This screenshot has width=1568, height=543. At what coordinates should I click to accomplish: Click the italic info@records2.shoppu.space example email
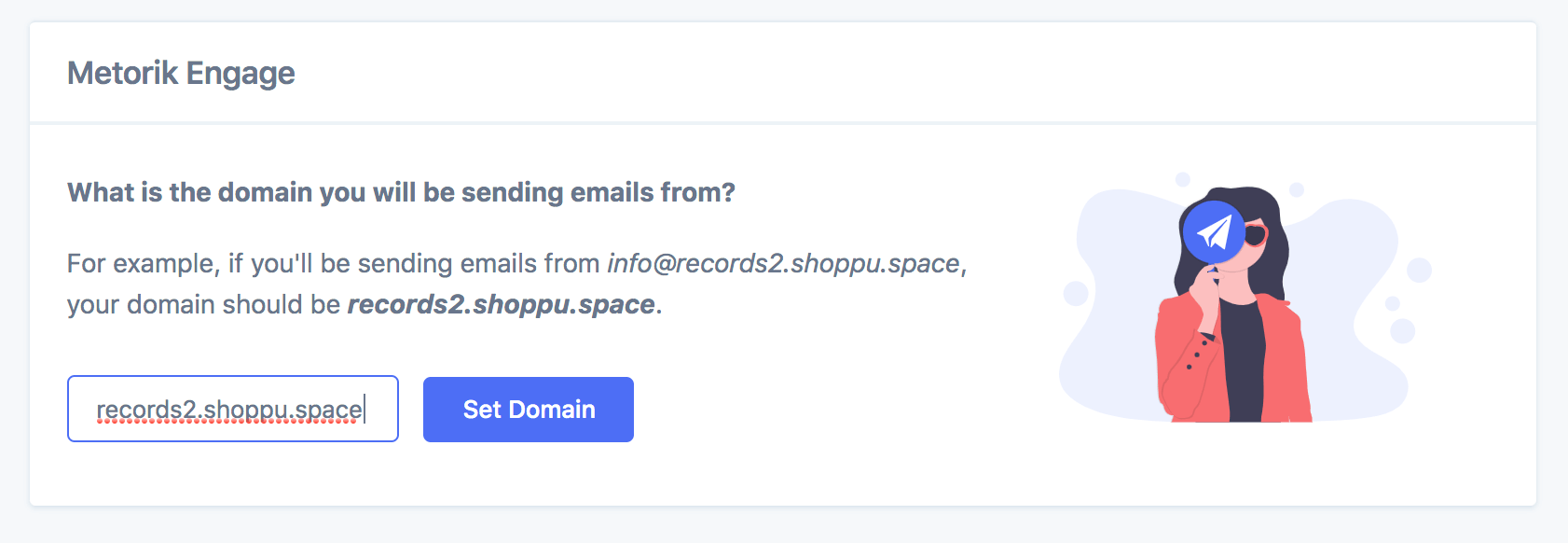point(783,264)
